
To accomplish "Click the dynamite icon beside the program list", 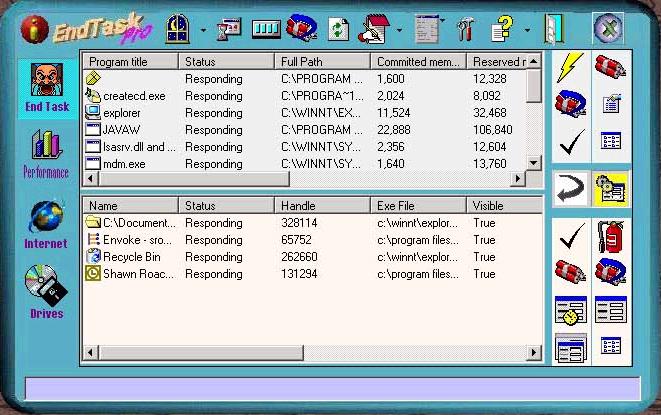I will (x=610, y=67).
